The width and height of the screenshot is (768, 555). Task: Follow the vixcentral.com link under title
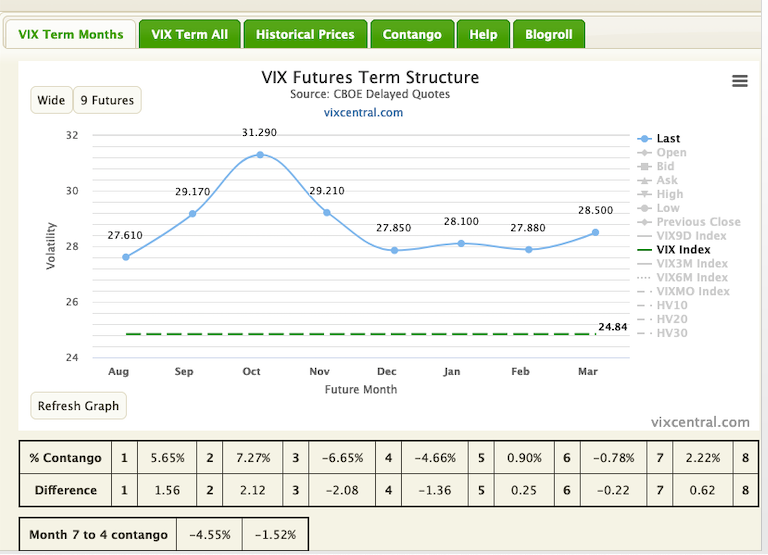[x=363, y=113]
